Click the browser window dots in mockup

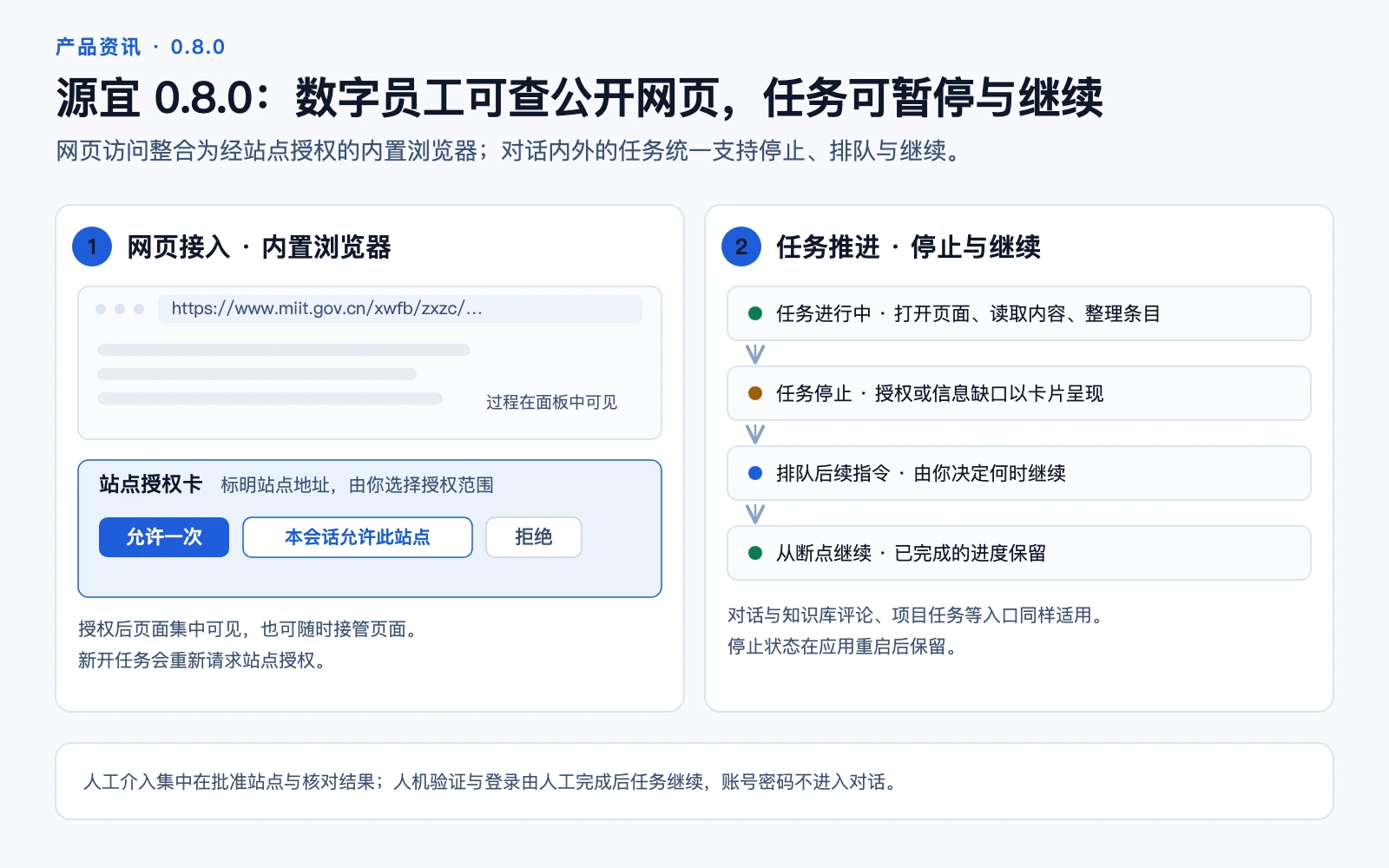pos(120,309)
